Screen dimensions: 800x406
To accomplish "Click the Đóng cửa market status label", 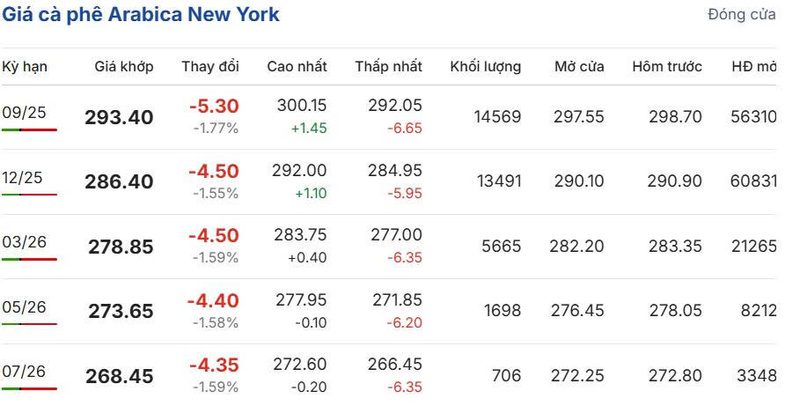I will [x=741, y=15].
